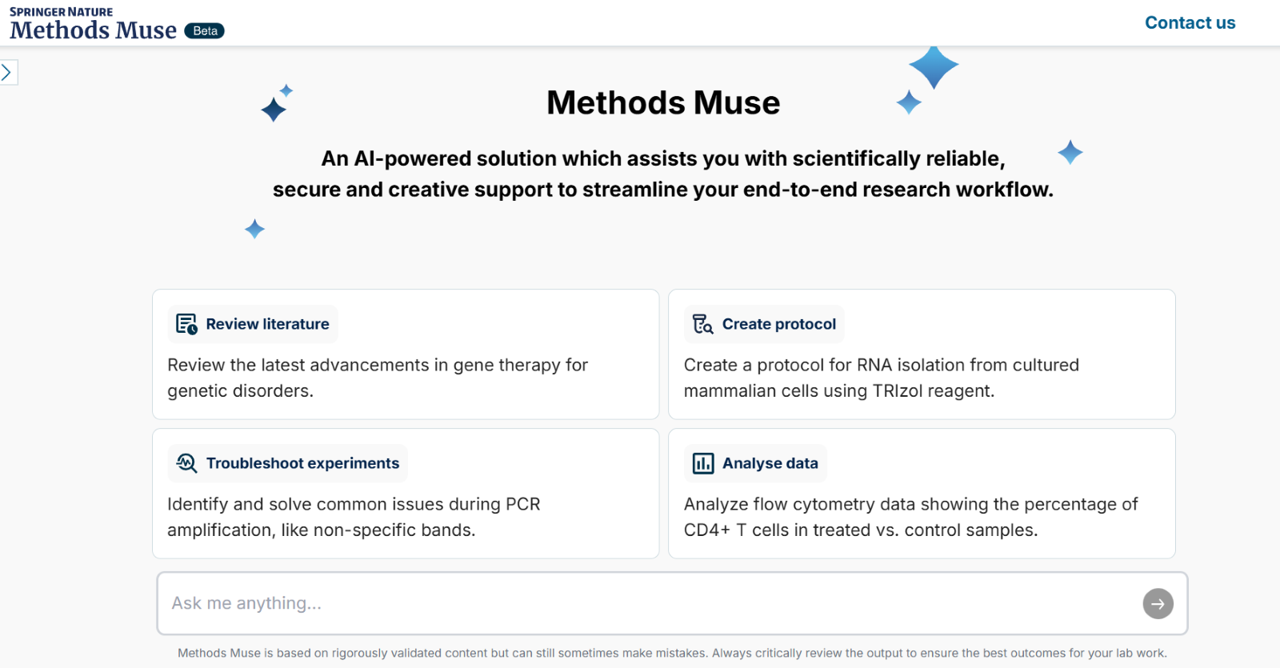Screen dimensions: 1280x668
Task: Click the Beta badge in the header
Action: [204, 30]
